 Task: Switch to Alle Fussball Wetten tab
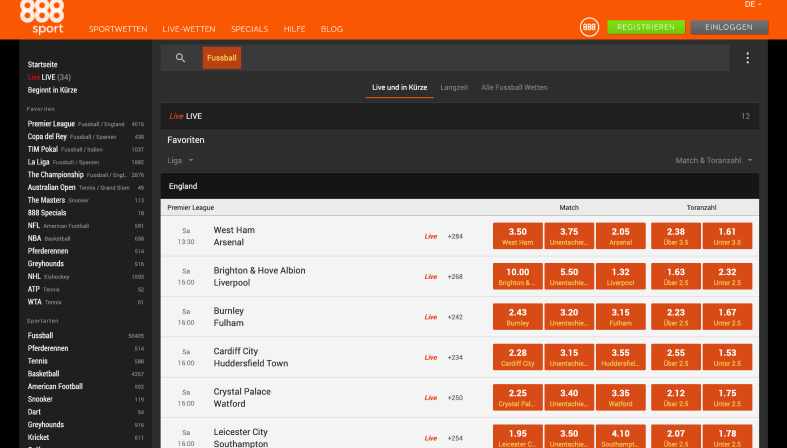click(x=514, y=87)
